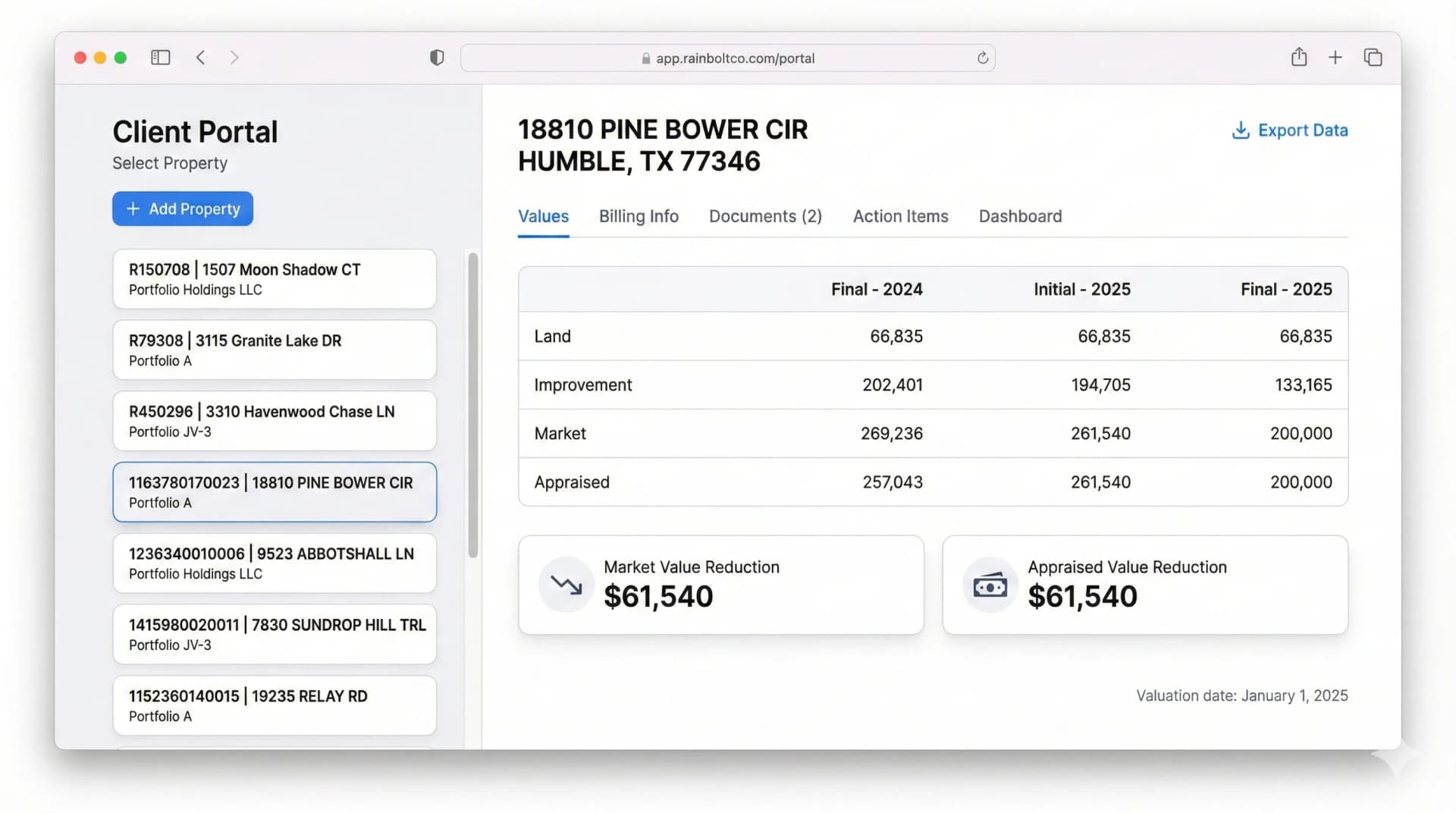
Task: Select the 9523 ABBOTSHALL LN property
Action: pyautogui.click(x=275, y=563)
